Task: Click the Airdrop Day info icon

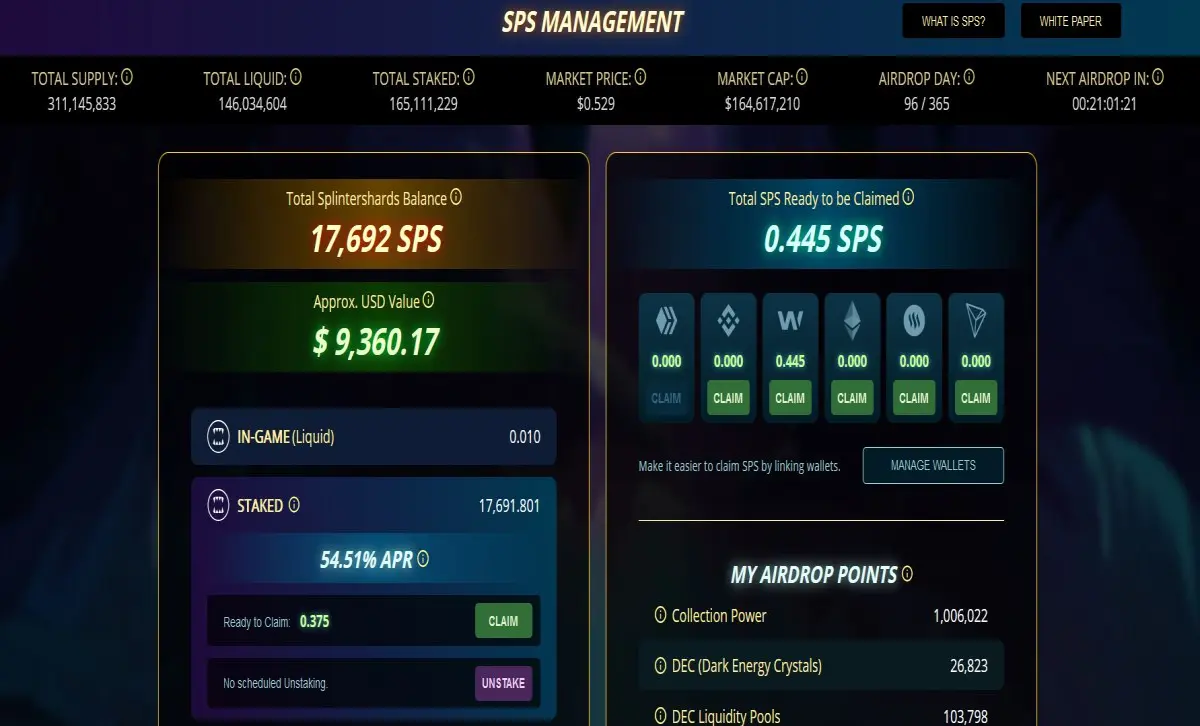Action: (x=969, y=77)
